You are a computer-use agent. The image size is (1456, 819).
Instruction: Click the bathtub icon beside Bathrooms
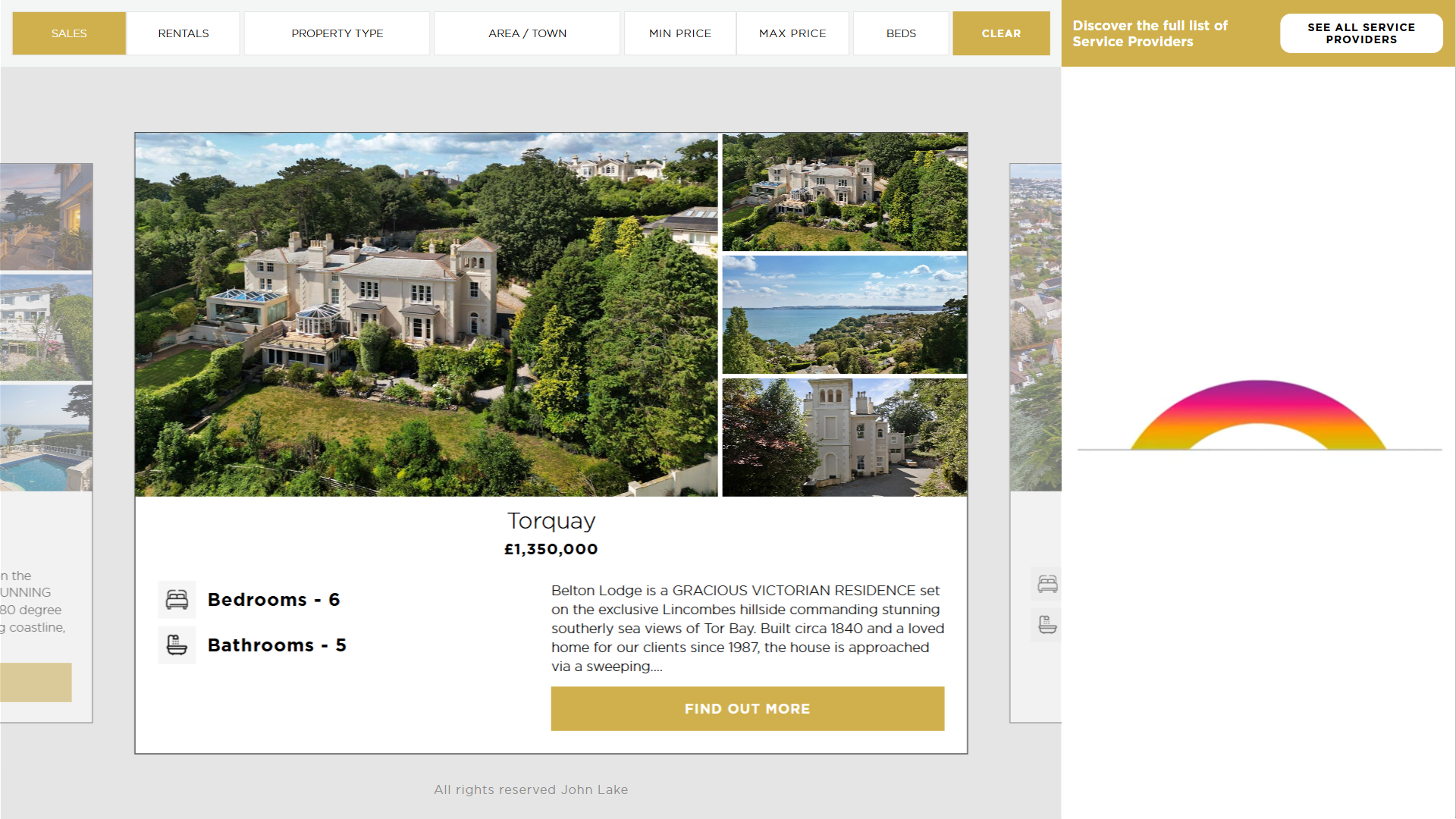(177, 645)
